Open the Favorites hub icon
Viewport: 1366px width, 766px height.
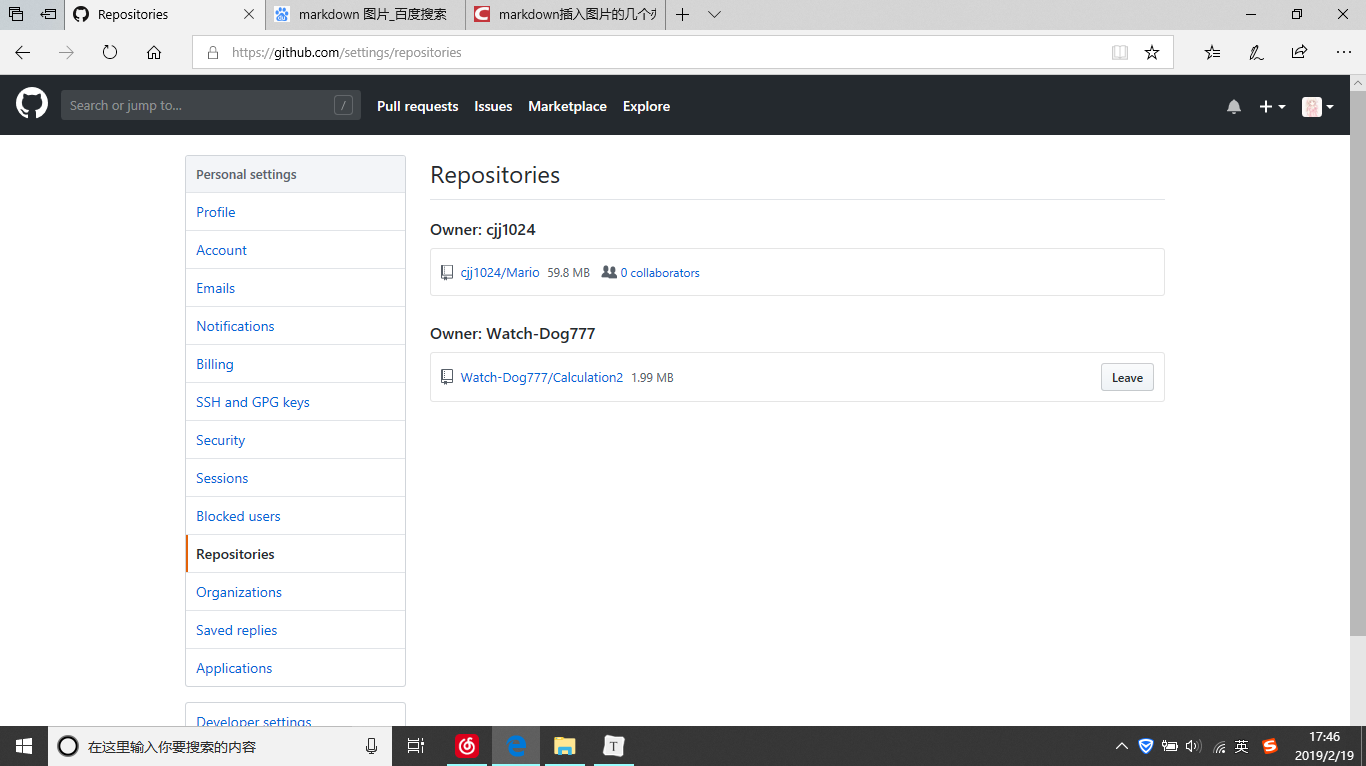pyautogui.click(x=1212, y=52)
